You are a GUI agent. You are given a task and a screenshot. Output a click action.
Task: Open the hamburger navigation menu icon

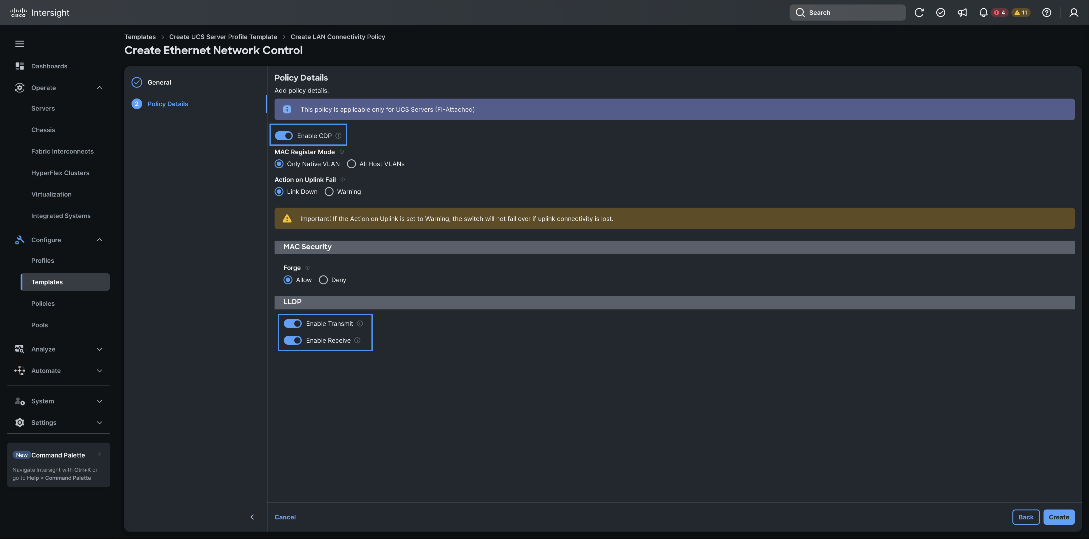(x=19, y=44)
